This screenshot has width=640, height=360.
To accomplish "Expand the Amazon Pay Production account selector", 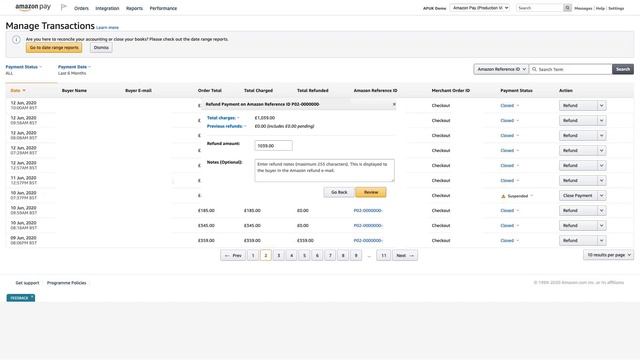I will pyautogui.click(x=480, y=8).
